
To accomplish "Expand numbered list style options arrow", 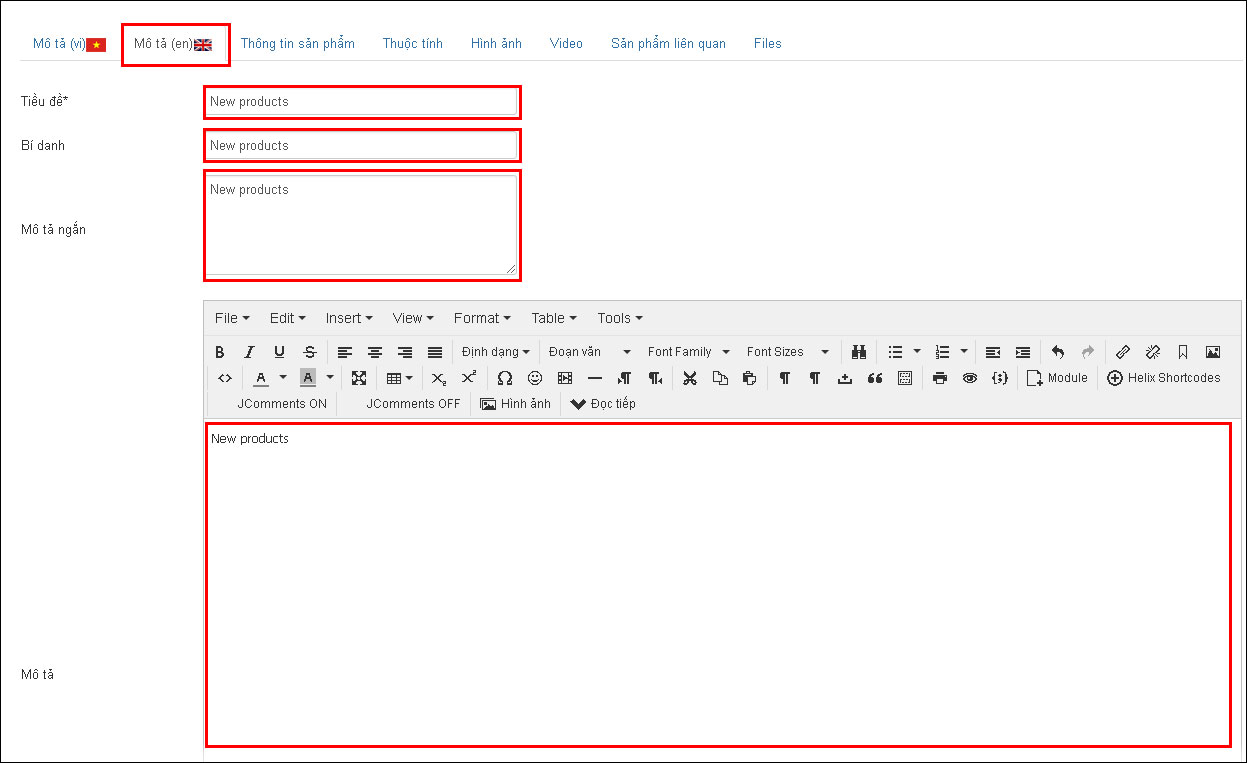I will click(x=964, y=352).
